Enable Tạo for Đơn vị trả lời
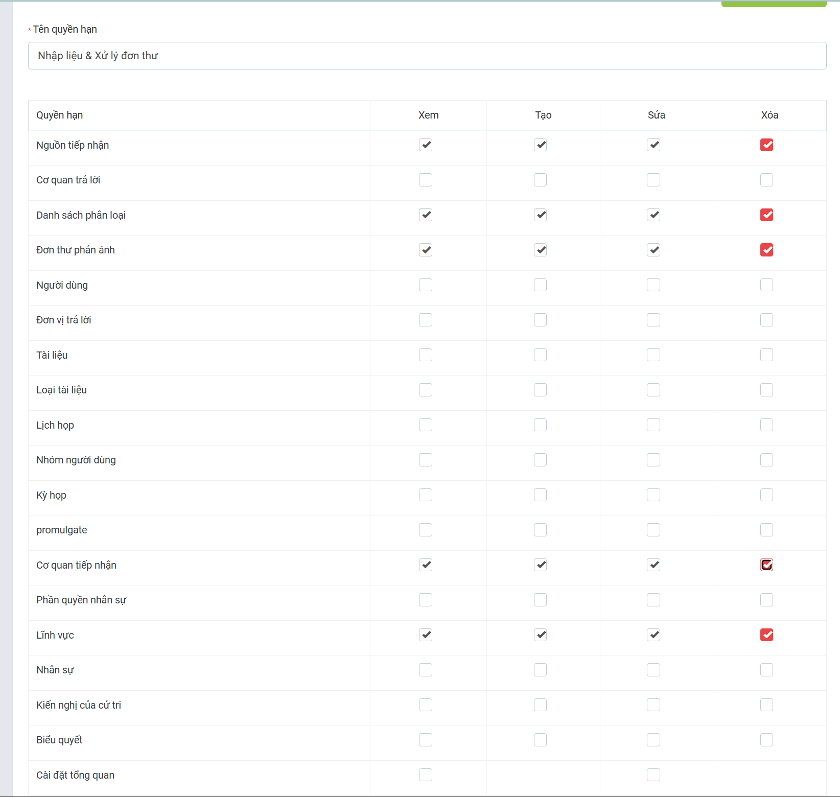840x798 pixels. point(541,320)
